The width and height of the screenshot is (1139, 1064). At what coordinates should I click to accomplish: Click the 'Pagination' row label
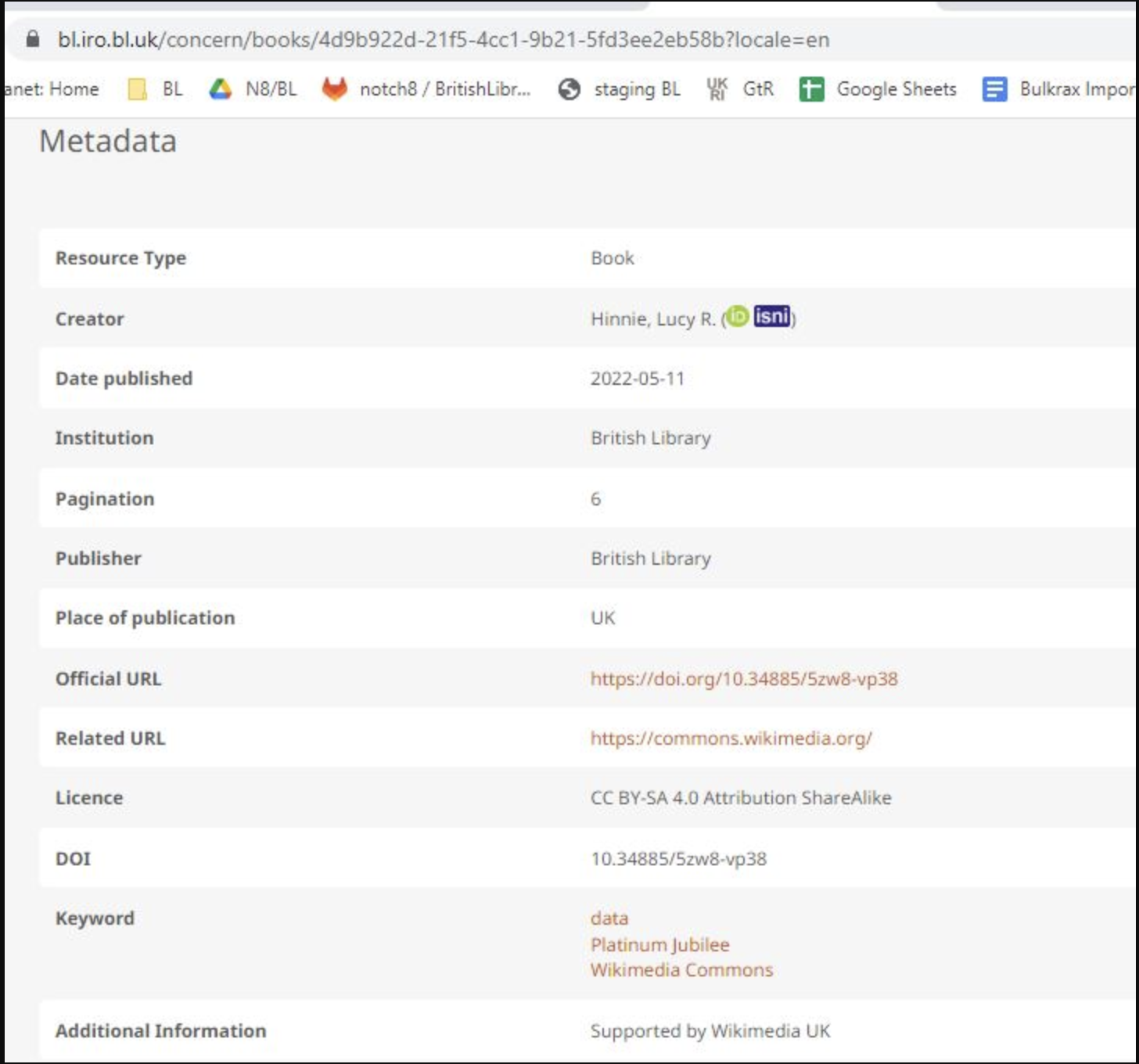tap(106, 499)
